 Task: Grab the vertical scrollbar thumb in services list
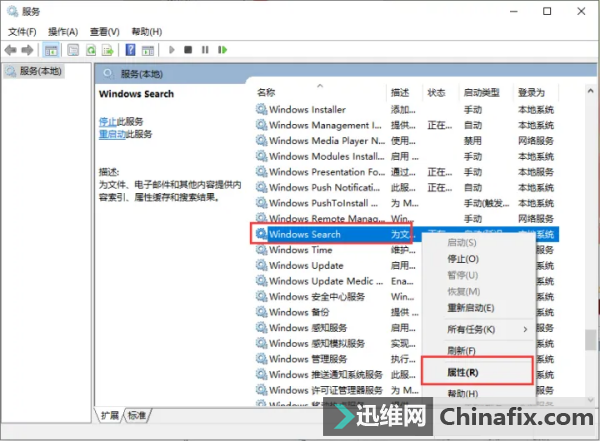[590, 340]
